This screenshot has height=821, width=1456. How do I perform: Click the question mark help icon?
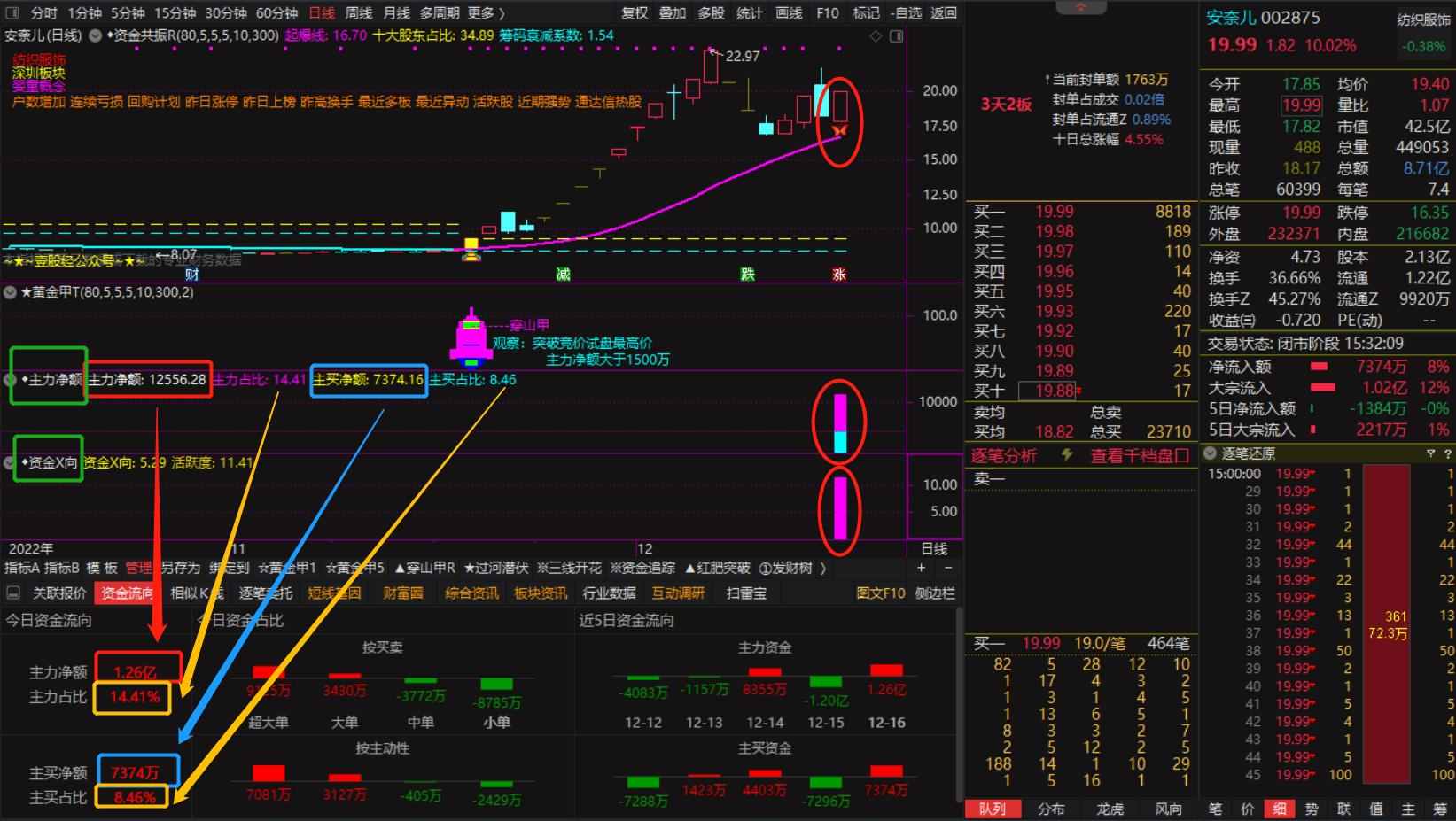coord(1447,453)
